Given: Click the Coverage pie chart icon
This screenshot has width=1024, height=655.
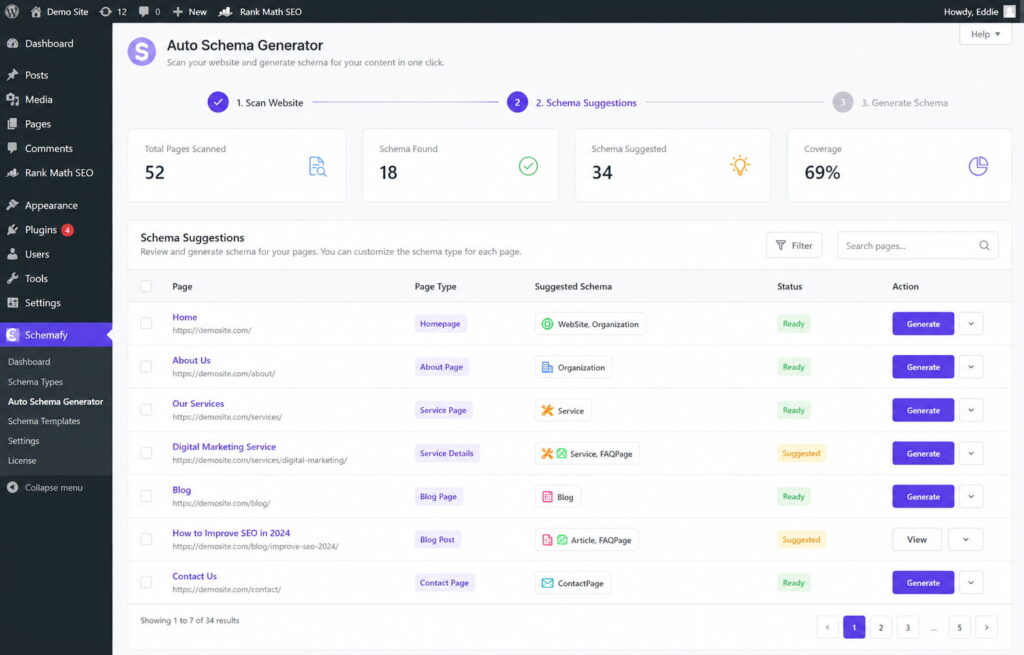Looking at the screenshot, I should point(978,166).
